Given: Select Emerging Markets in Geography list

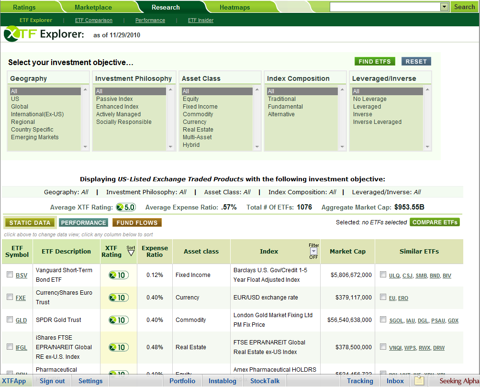Looking at the screenshot, I should pyautogui.click(x=35, y=137).
